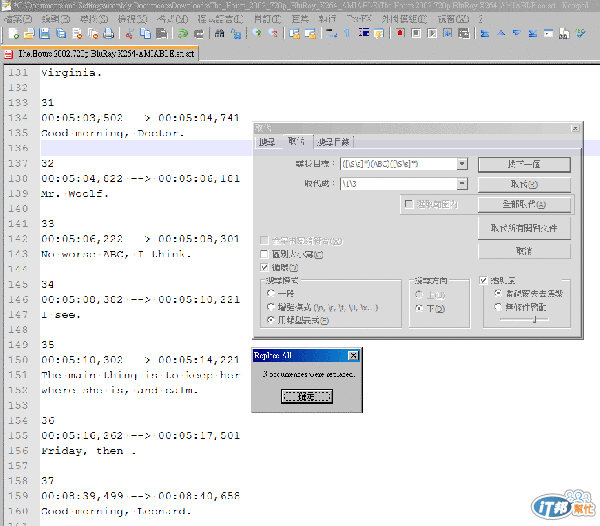Viewport: 600px width, 526px height.
Task: Click the Print toolbar icon
Action: click(x=109, y=34)
